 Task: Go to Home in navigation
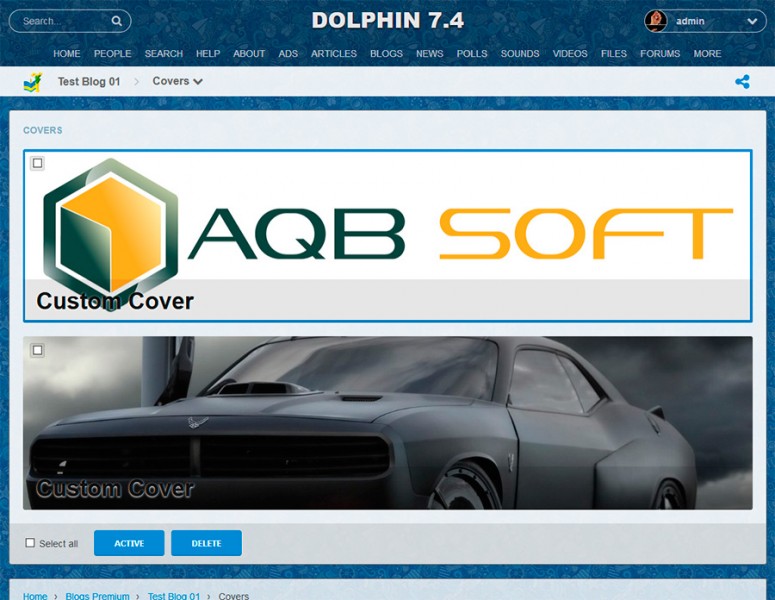(x=67, y=53)
